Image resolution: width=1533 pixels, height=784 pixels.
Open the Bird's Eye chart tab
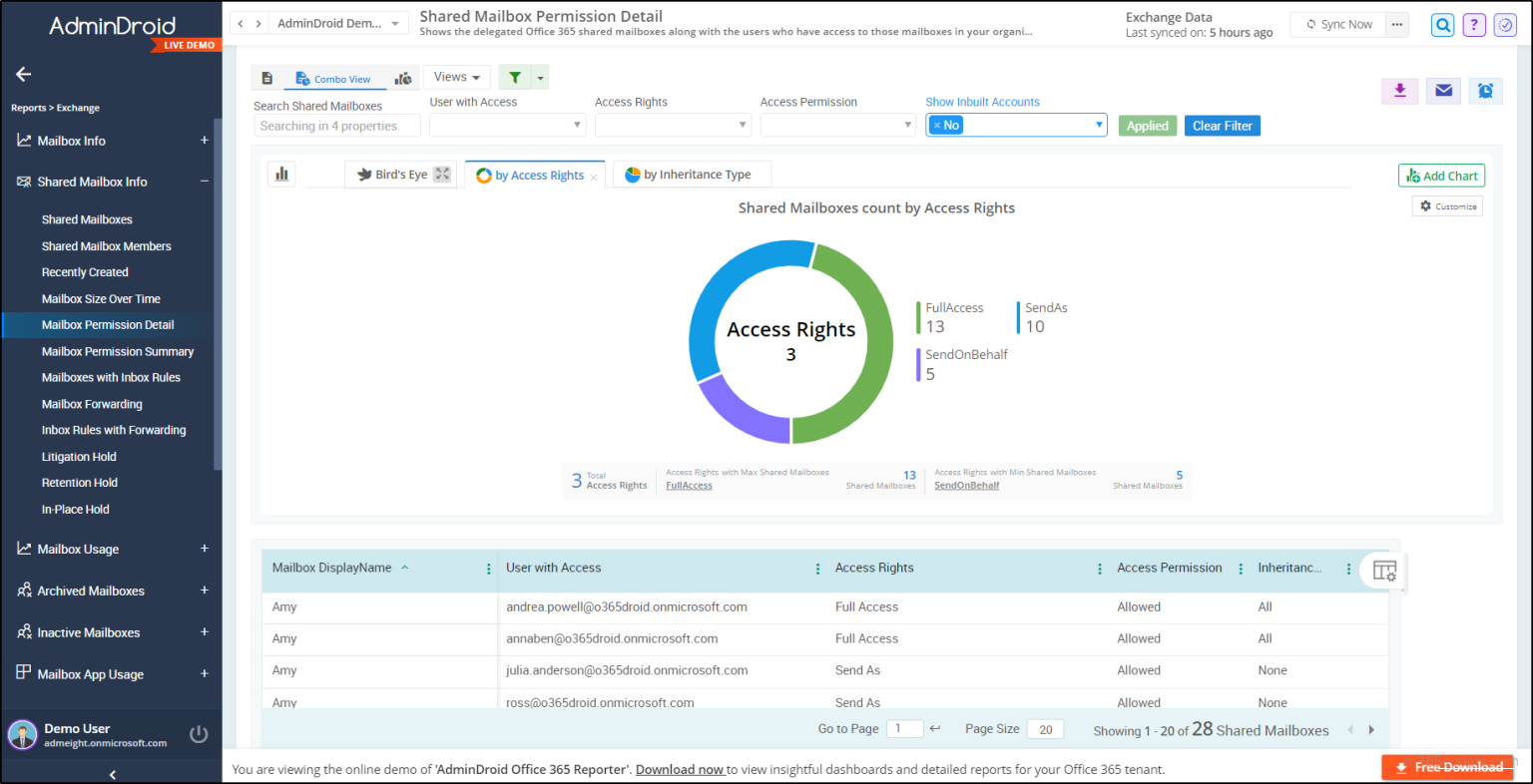pyautogui.click(x=400, y=174)
